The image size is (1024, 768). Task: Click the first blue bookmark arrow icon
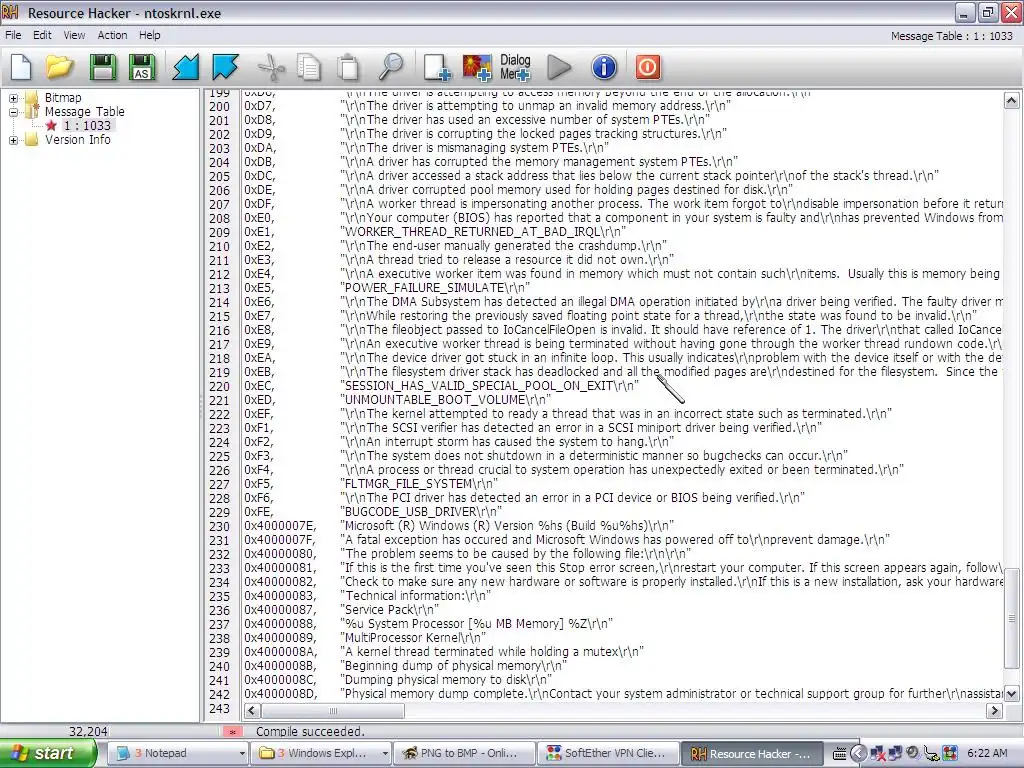click(185, 67)
